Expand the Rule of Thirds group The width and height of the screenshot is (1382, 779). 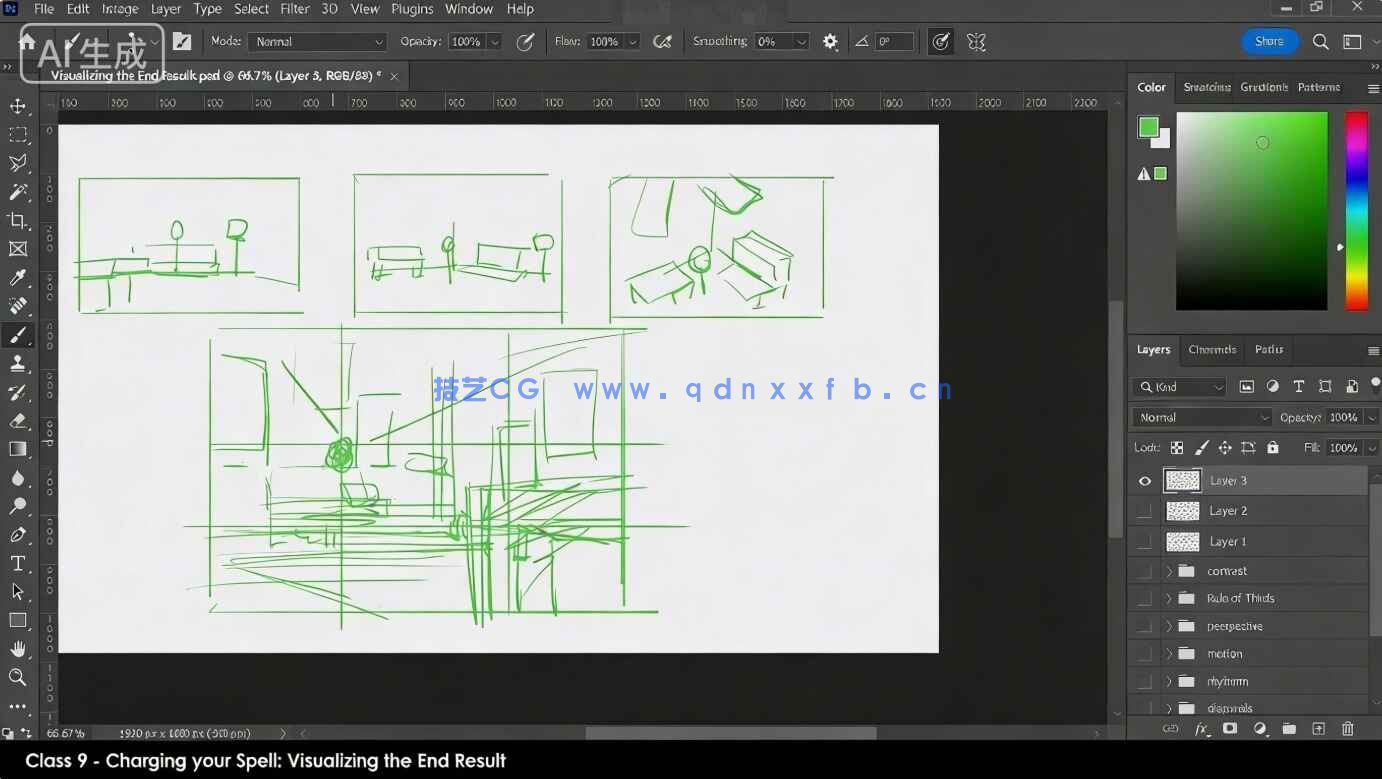1168,599
